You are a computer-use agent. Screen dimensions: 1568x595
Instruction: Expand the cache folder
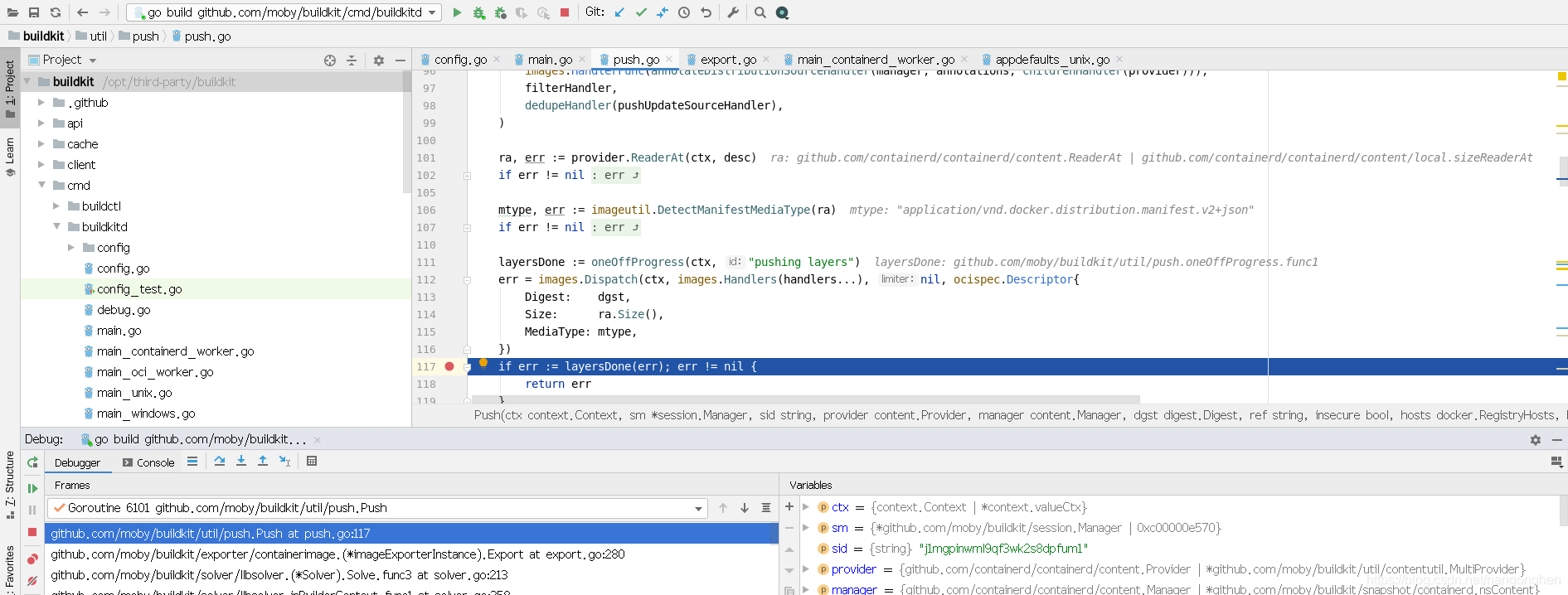[41, 143]
